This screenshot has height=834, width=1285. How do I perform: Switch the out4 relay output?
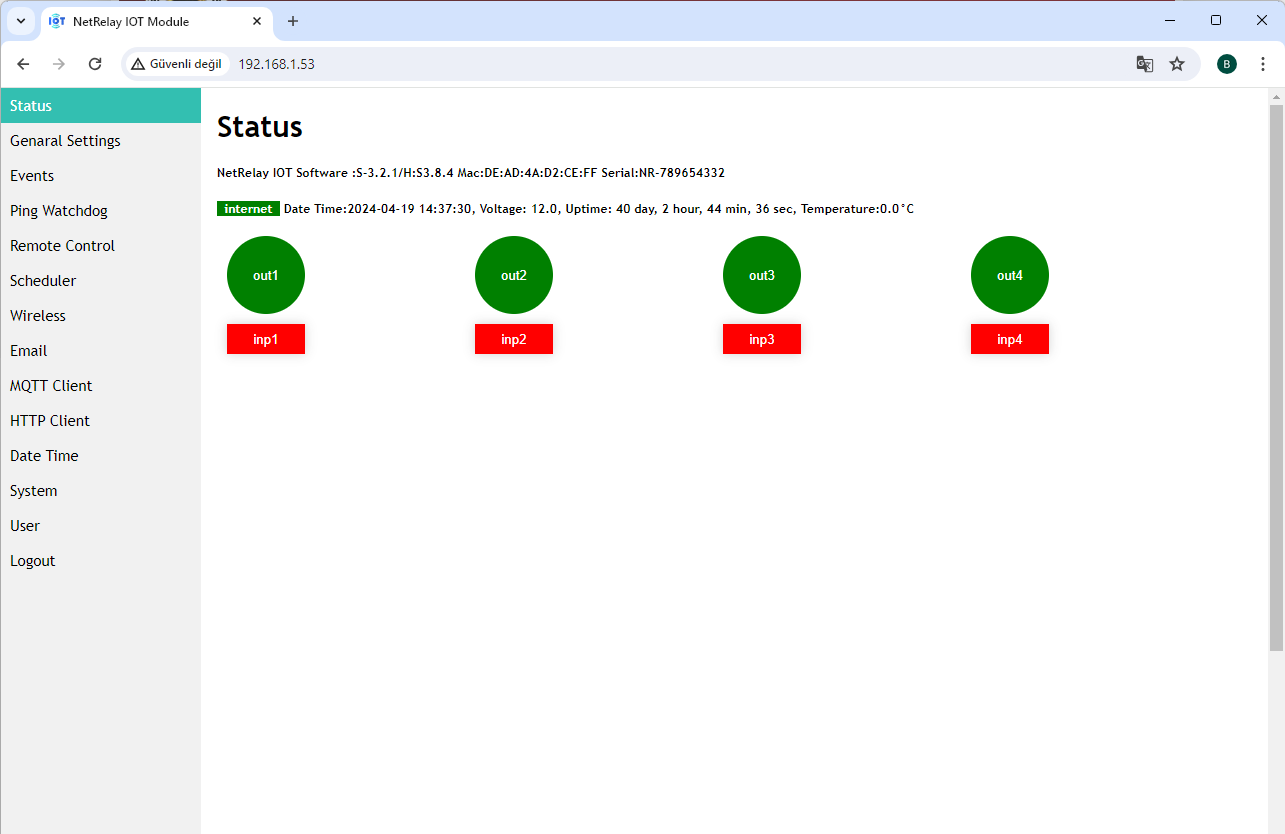pyautogui.click(x=1010, y=275)
